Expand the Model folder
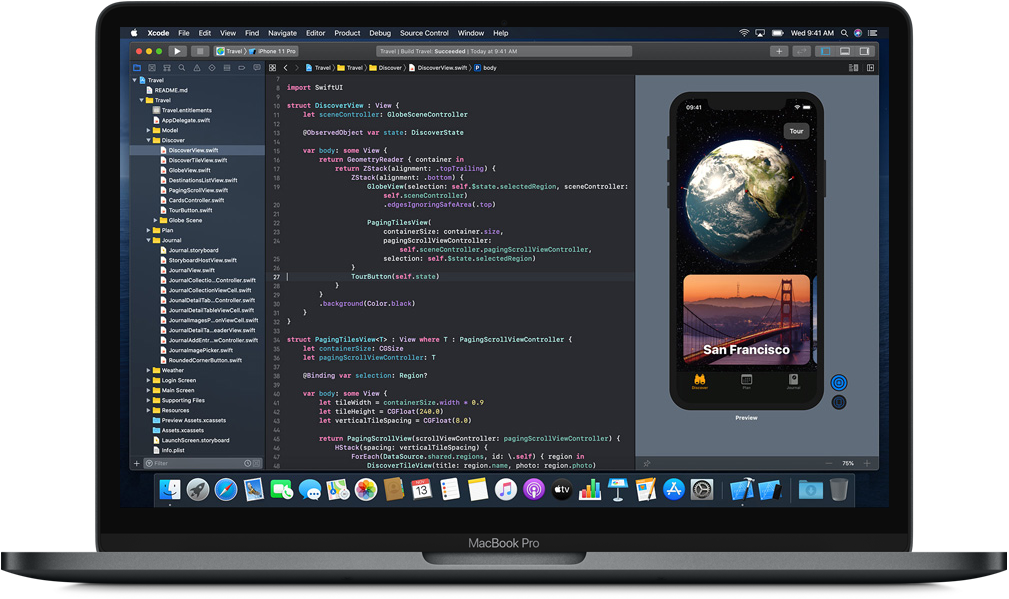 pos(148,130)
